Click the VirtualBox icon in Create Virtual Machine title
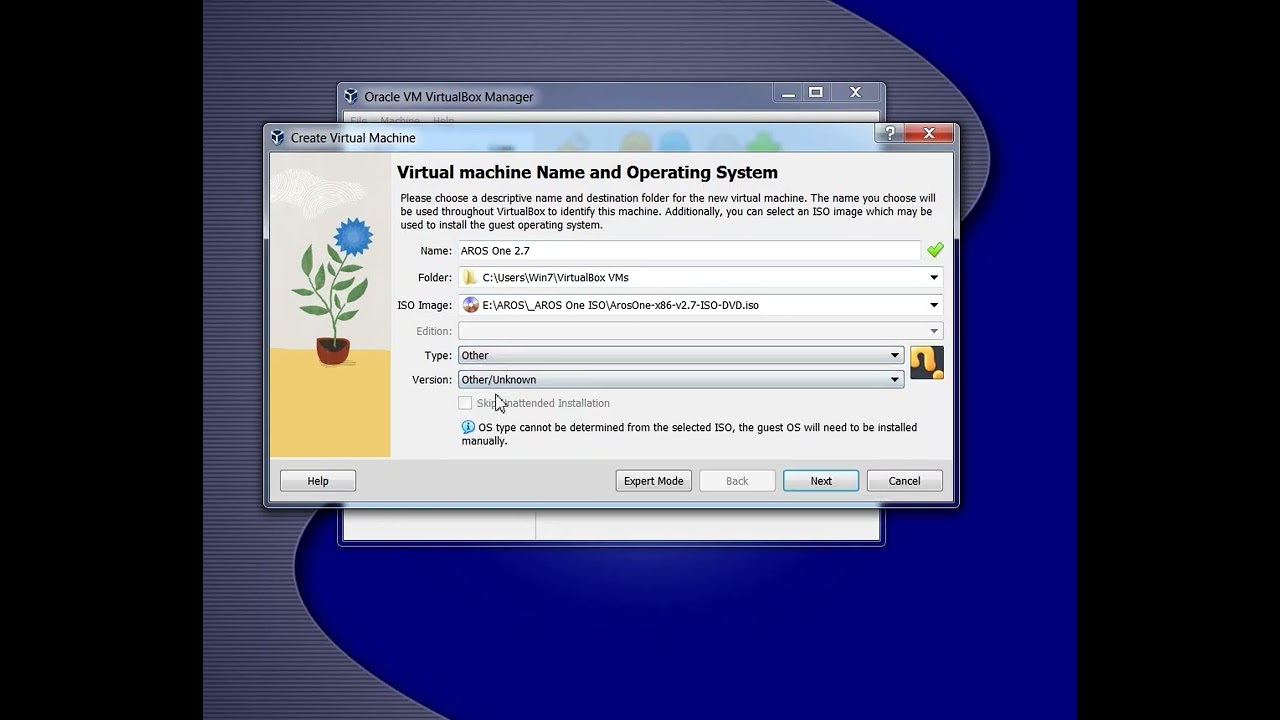This screenshot has width=1280, height=720. 278,137
